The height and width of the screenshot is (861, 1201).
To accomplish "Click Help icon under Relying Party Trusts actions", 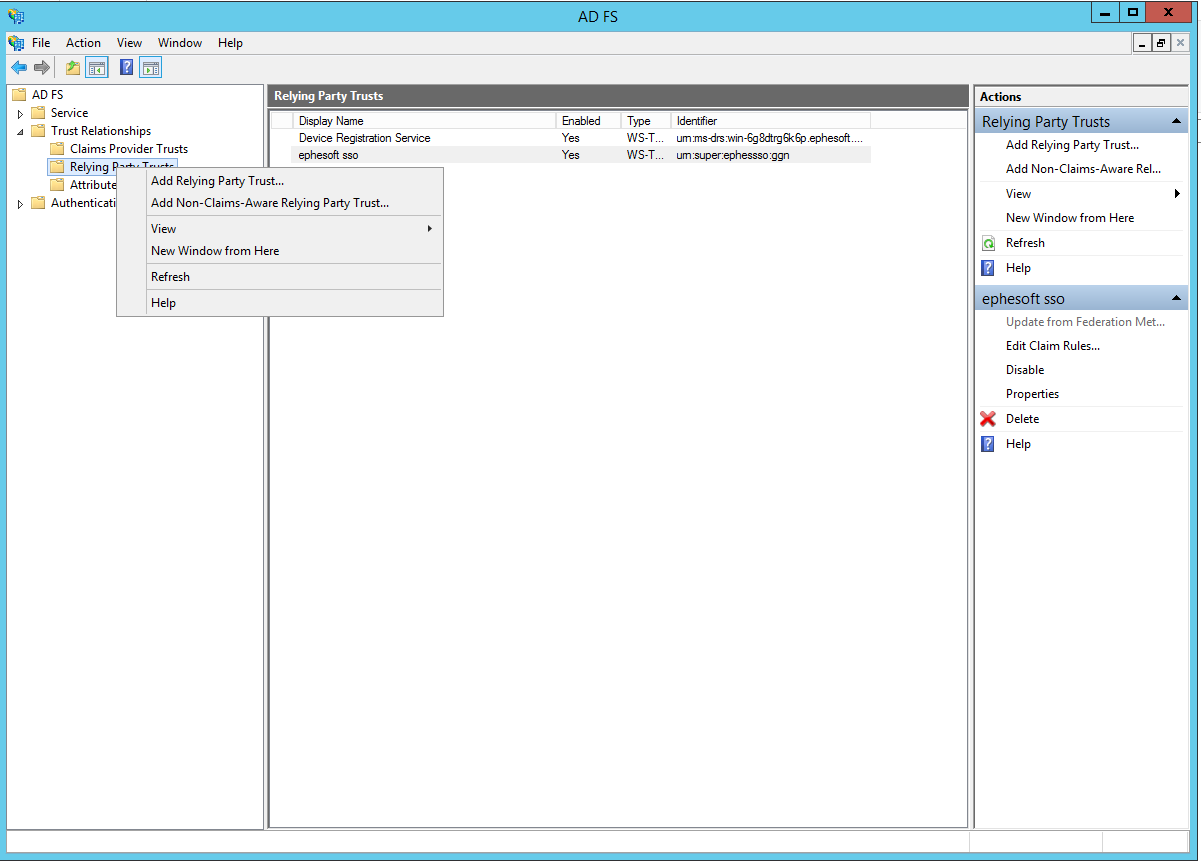I will click(988, 268).
